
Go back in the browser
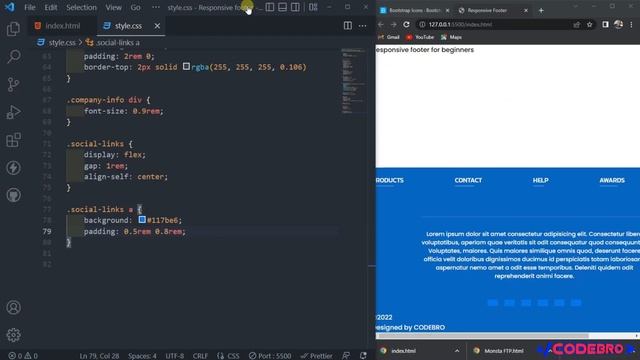tap(380, 24)
